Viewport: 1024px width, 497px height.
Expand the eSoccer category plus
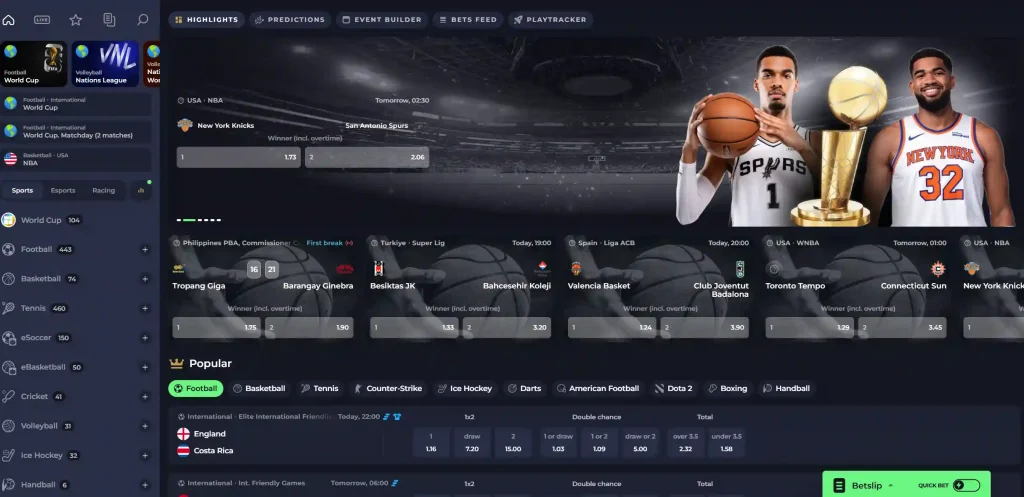click(x=145, y=338)
